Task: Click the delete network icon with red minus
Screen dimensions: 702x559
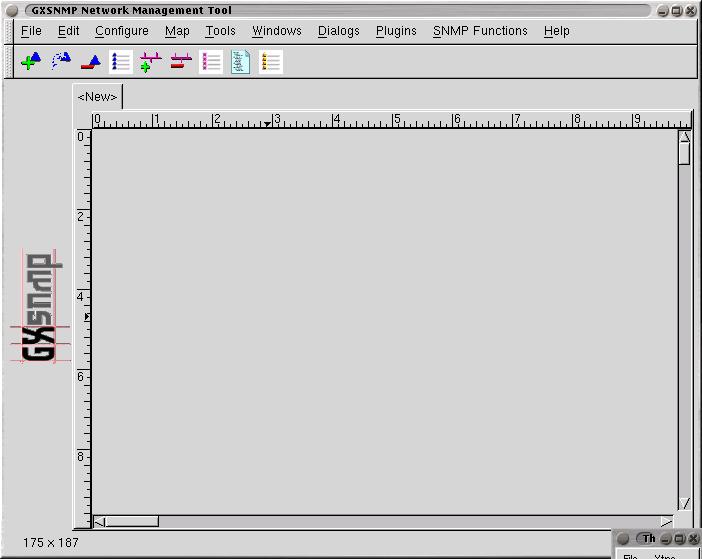Action: pos(181,62)
